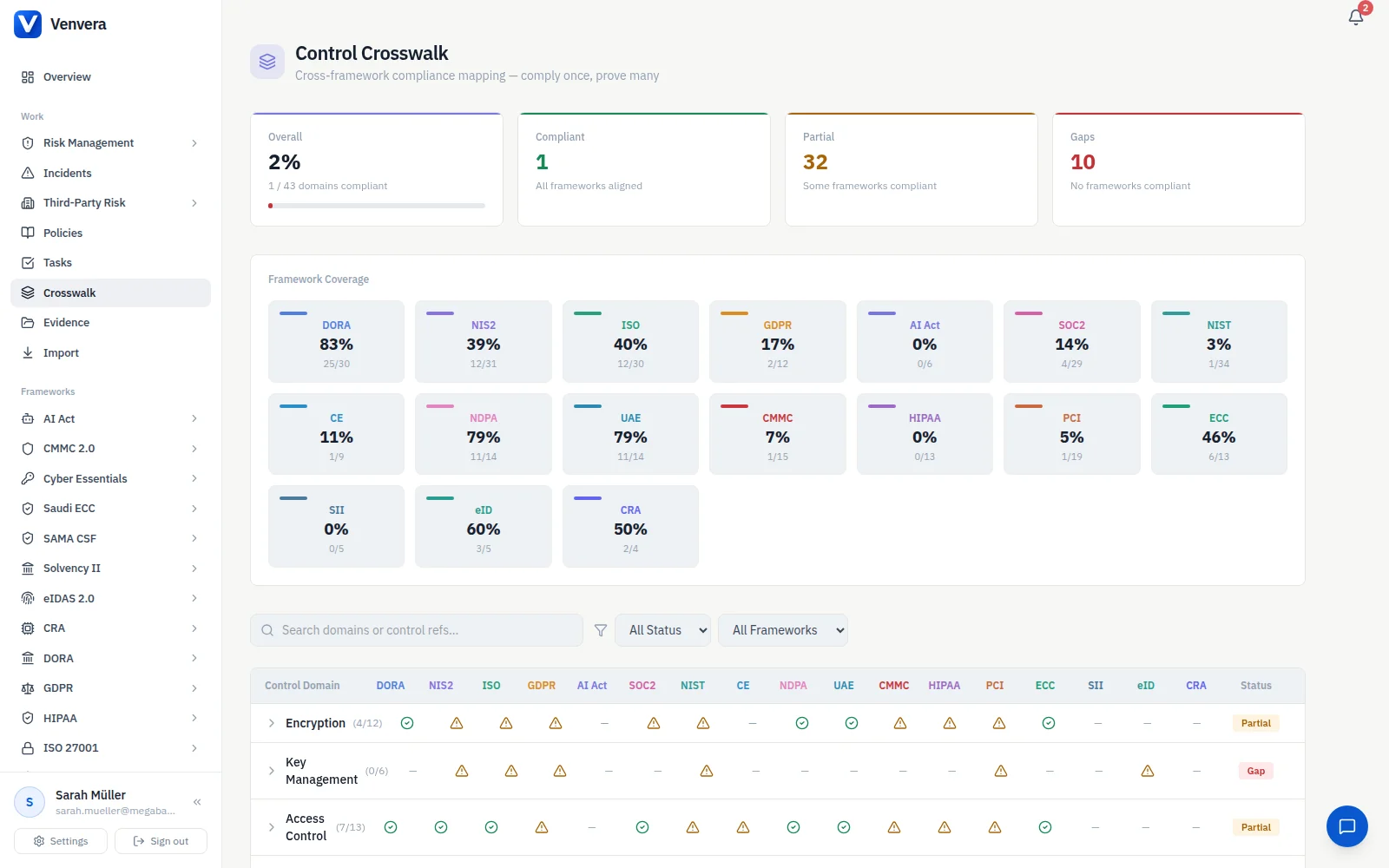Click Encryption's DORA compliant check icon
This screenshot has width=1389, height=868.
(x=407, y=723)
